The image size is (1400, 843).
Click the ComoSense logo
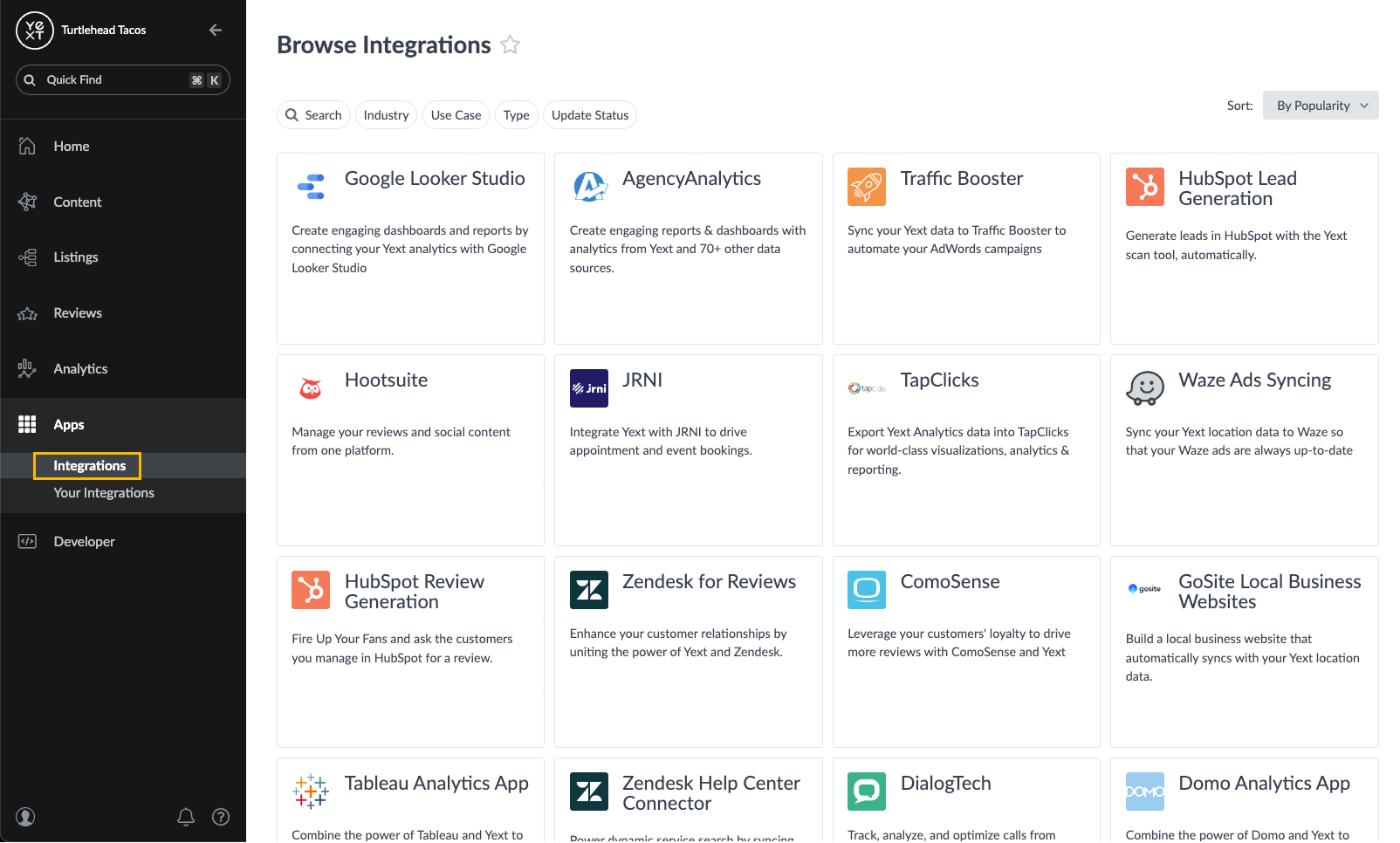click(x=867, y=590)
